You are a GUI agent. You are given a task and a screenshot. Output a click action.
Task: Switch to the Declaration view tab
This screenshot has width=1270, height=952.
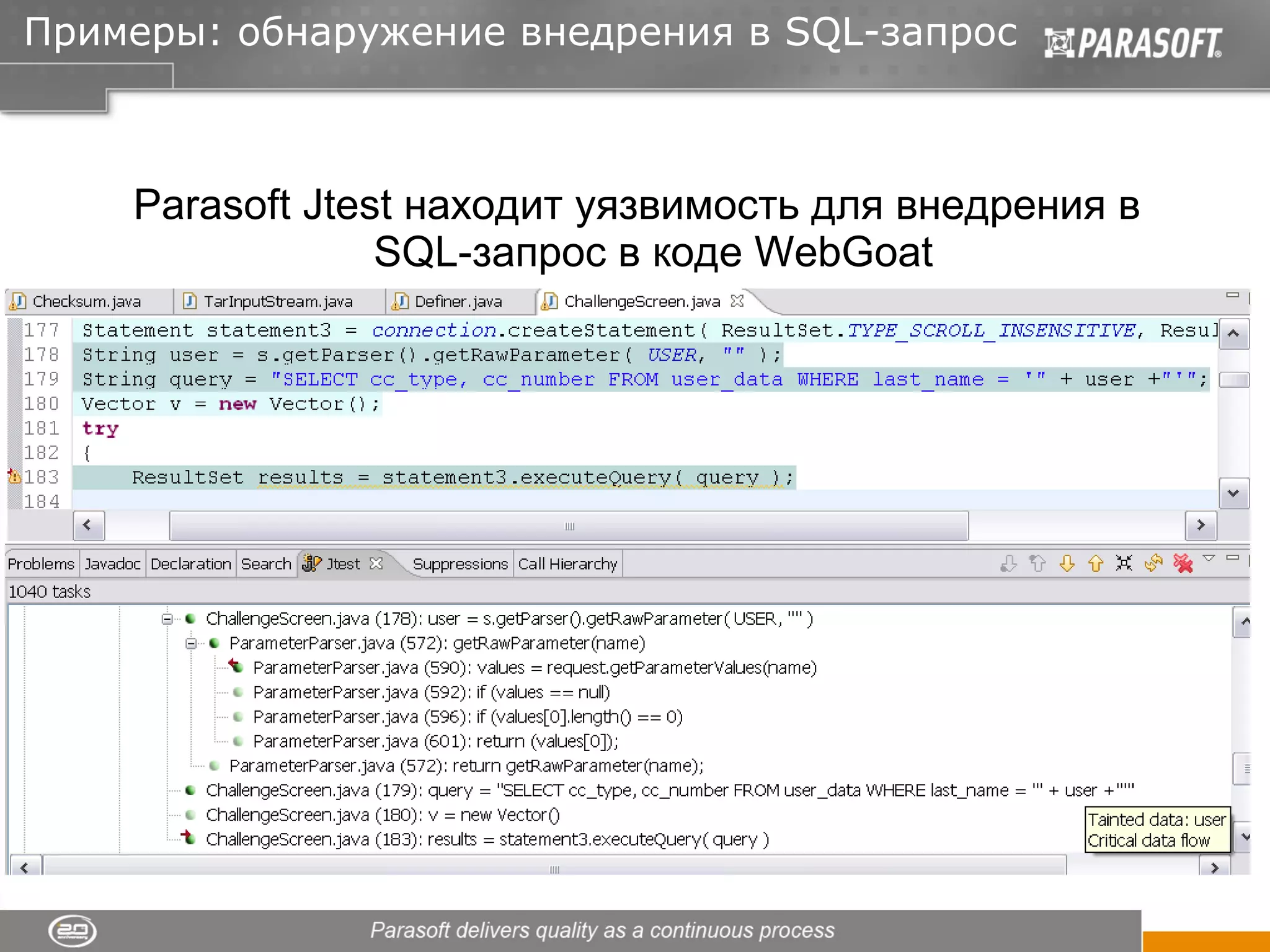[x=191, y=564]
